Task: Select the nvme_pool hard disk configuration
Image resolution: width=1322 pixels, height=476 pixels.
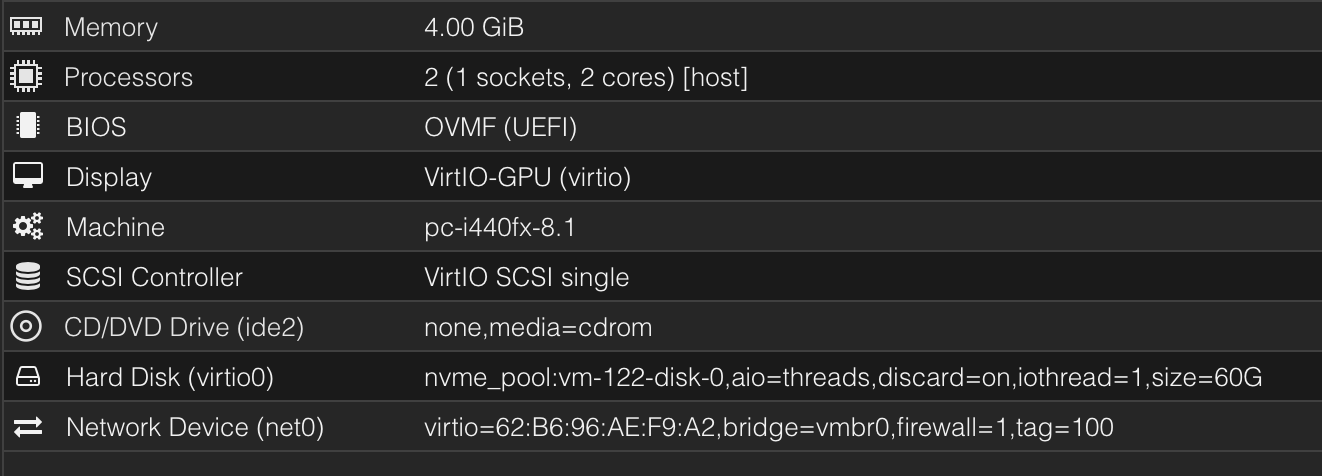Action: (x=843, y=377)
